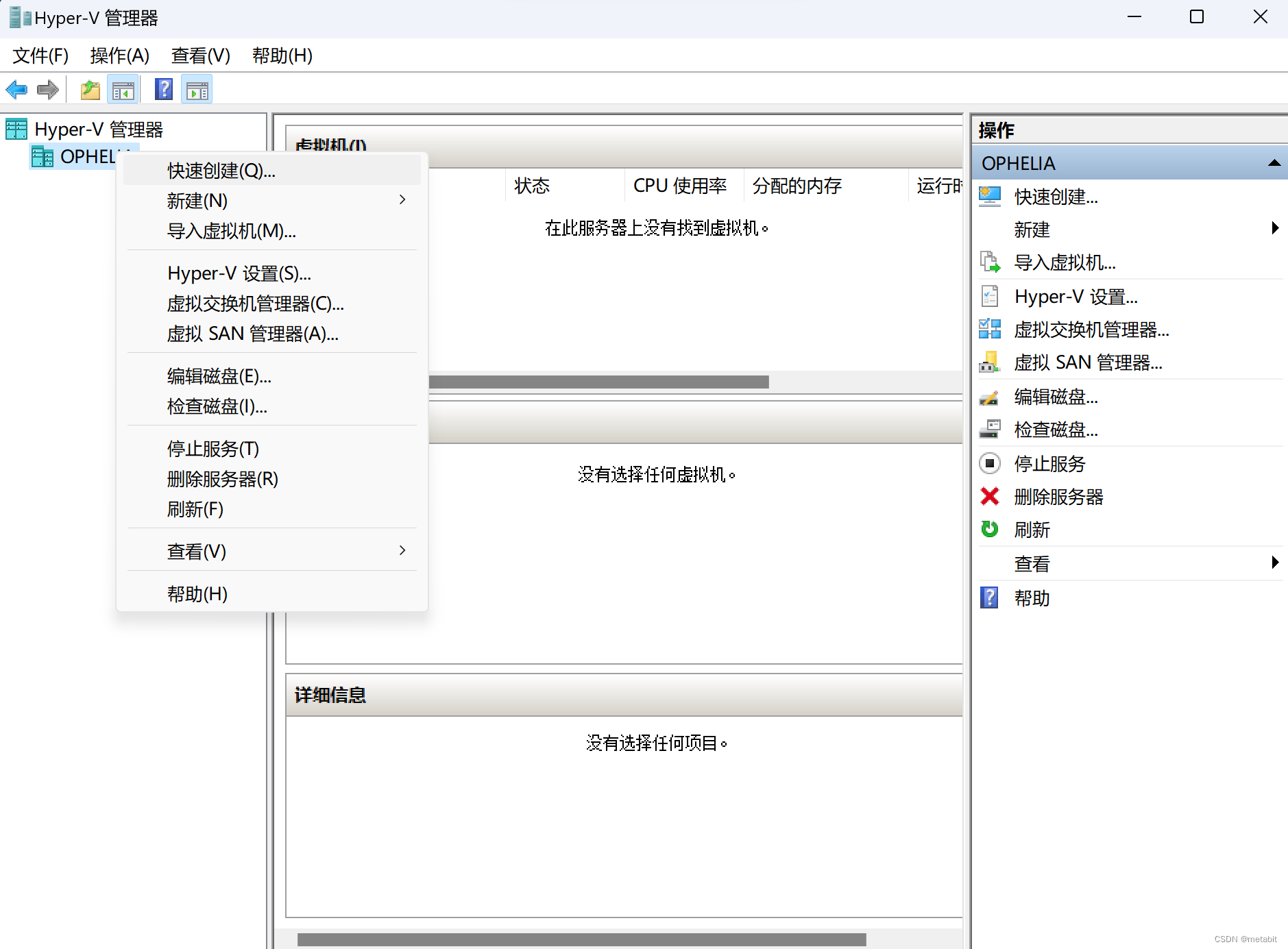Image resolution: width=1288 pixels, height=949 pixels.
Task: Select 刷新(F) in context menu
Action: pyautogui.click(x=272, y=509)
